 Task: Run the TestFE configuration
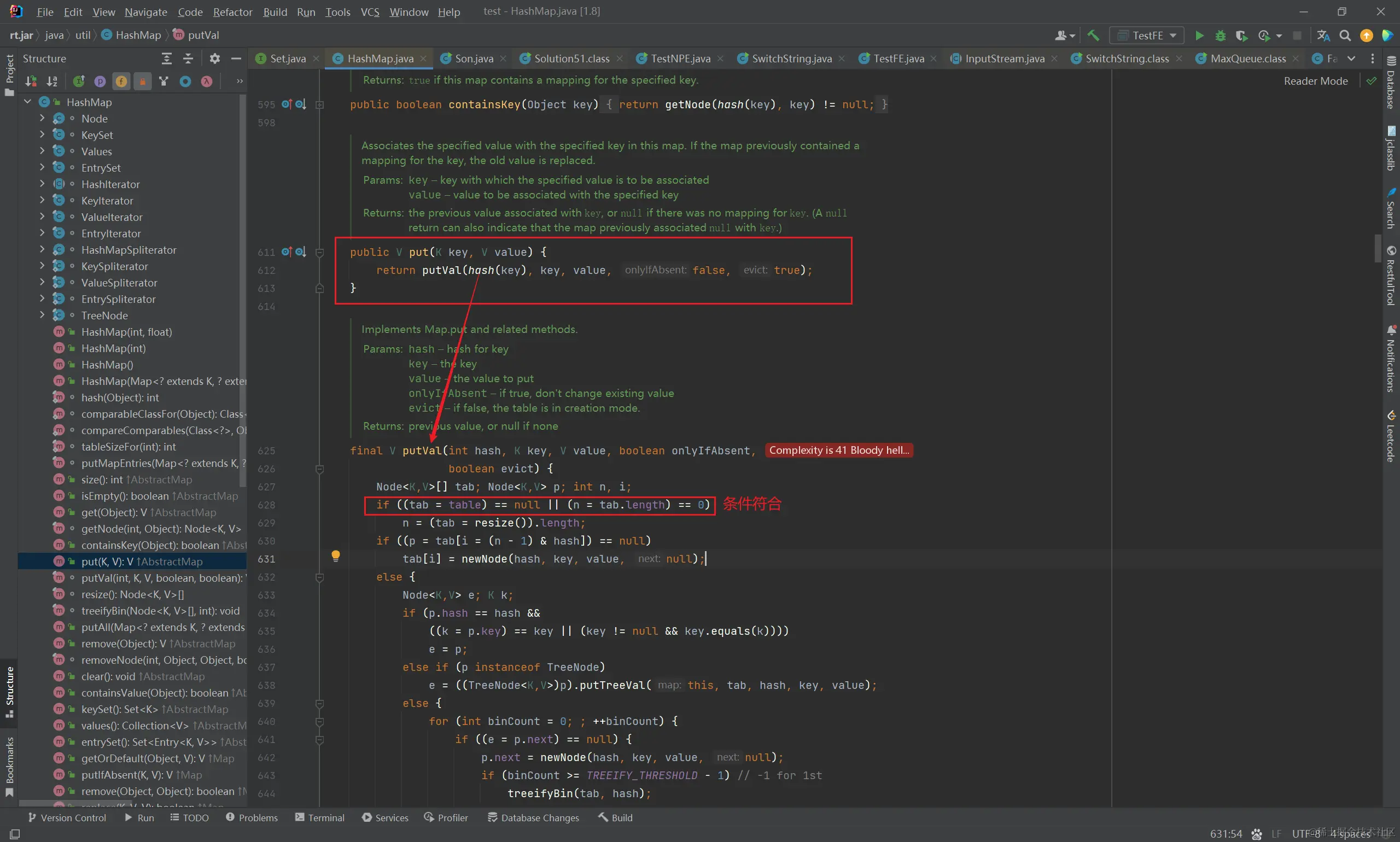tap(1199, 35)
